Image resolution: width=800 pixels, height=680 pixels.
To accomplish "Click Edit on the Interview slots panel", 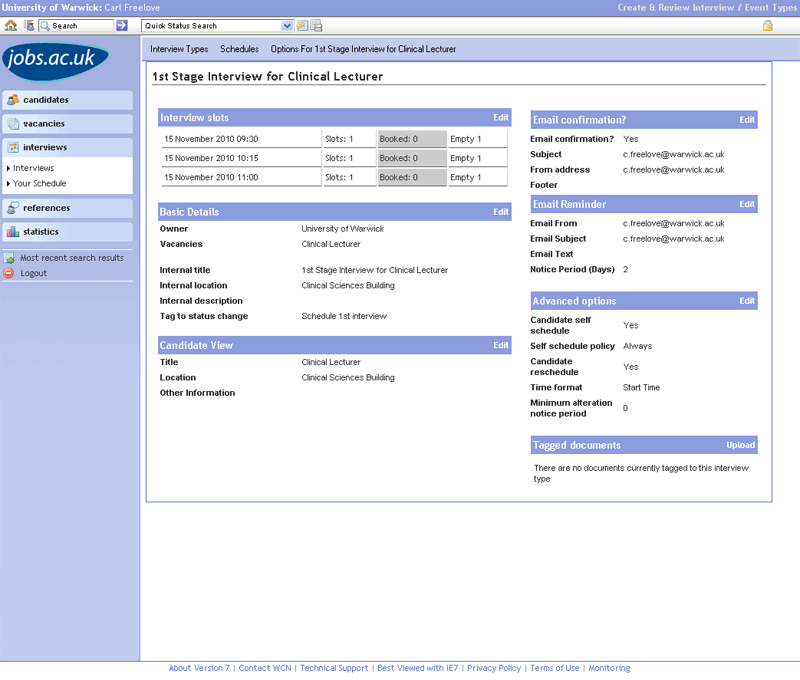I will pos(501,118).
